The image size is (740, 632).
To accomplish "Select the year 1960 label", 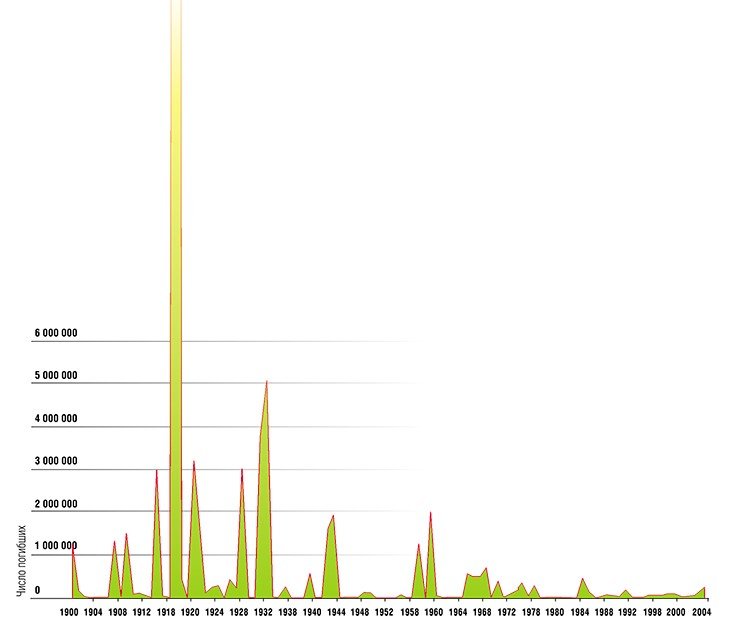I will coord(433,613).
